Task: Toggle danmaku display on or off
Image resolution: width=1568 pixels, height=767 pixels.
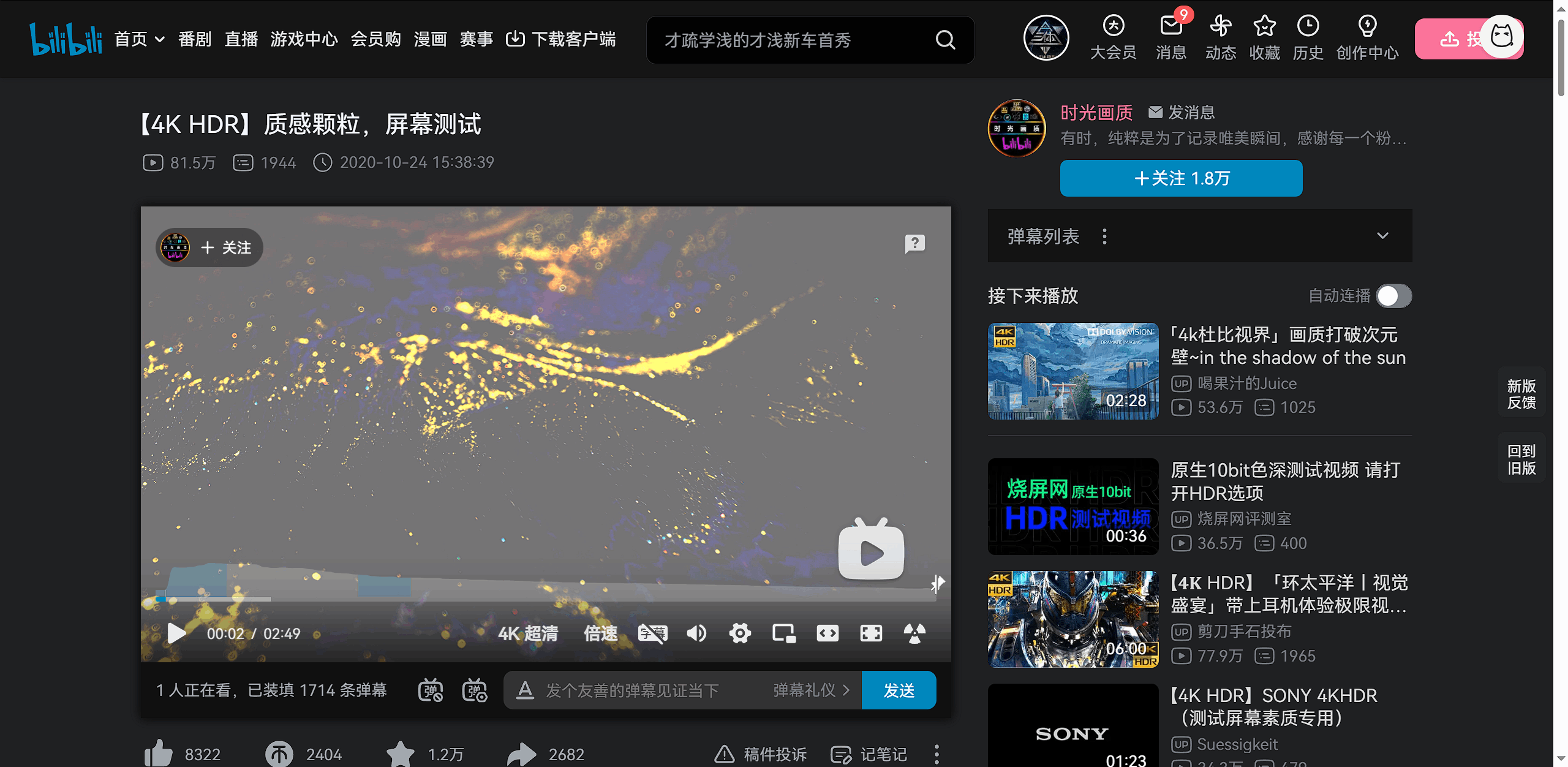Action: pos(431,690)
